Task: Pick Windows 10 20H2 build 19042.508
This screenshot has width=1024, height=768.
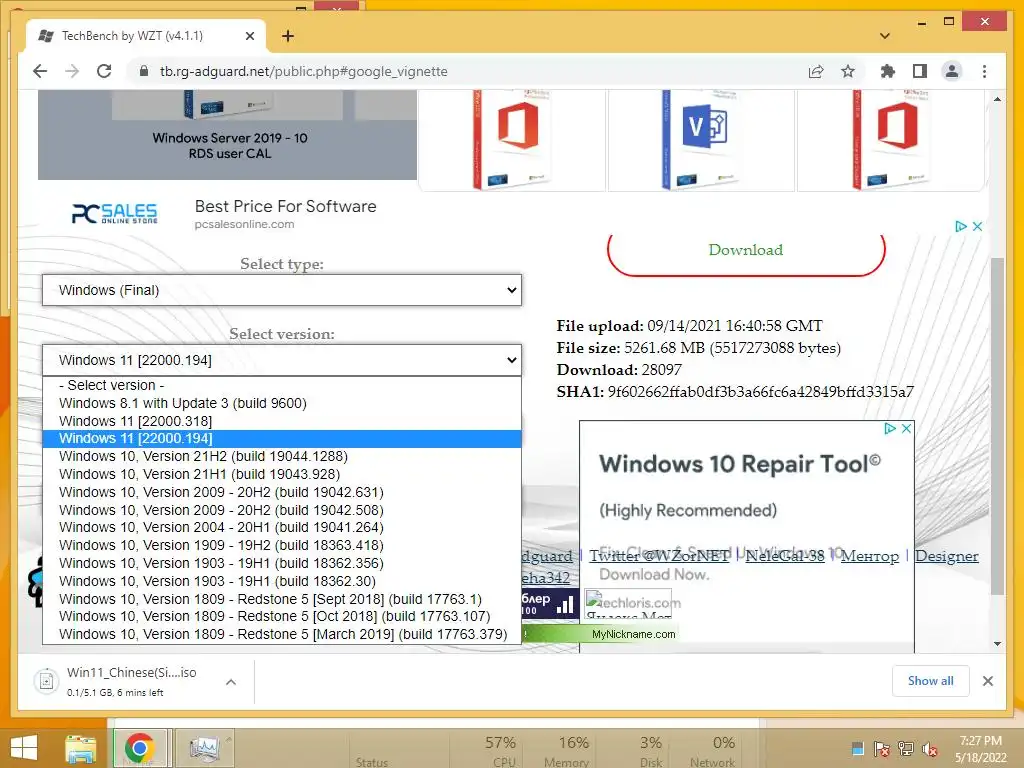Action: [x=282, y=510]
